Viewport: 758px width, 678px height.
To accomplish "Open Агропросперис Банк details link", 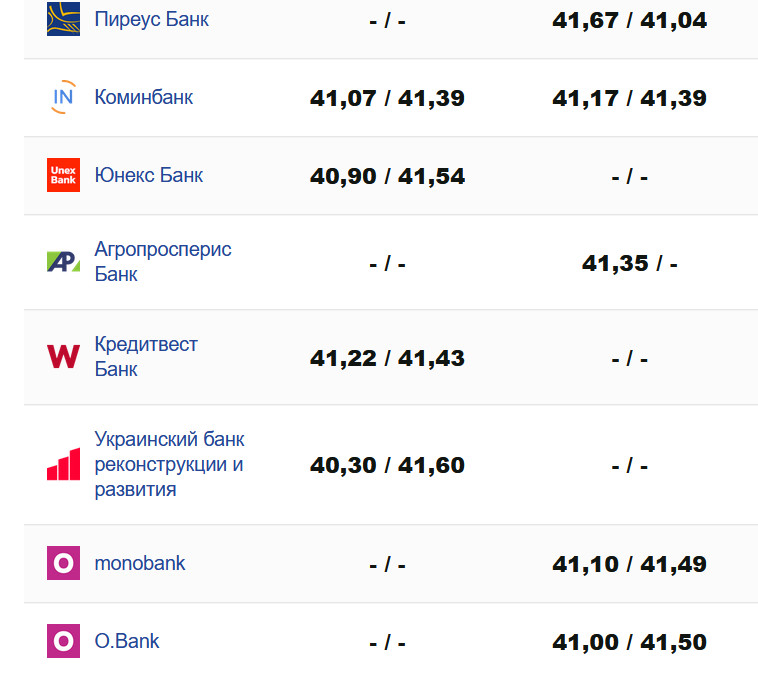I will 163,261.
